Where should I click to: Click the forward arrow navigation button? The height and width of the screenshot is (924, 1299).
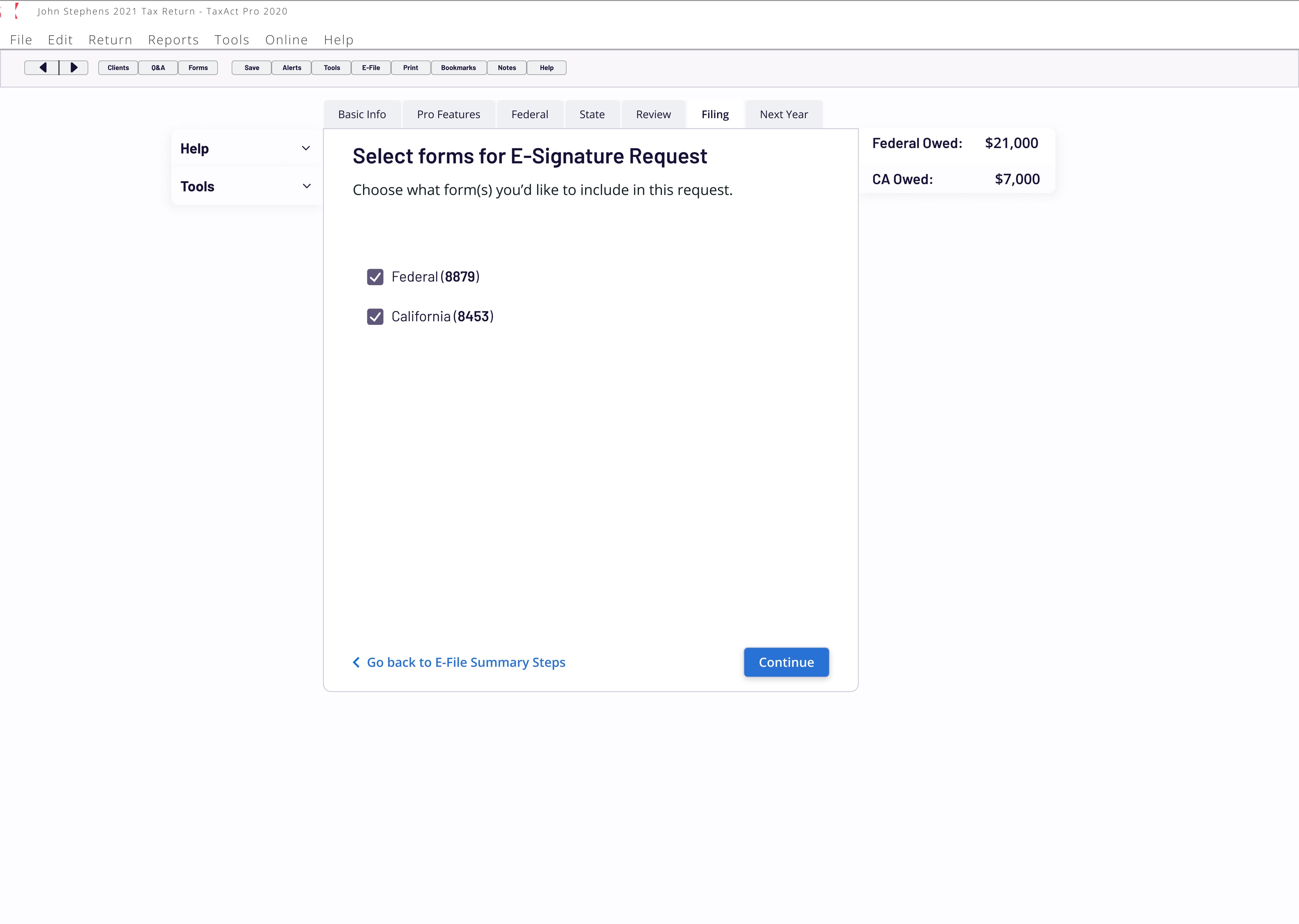74,68
